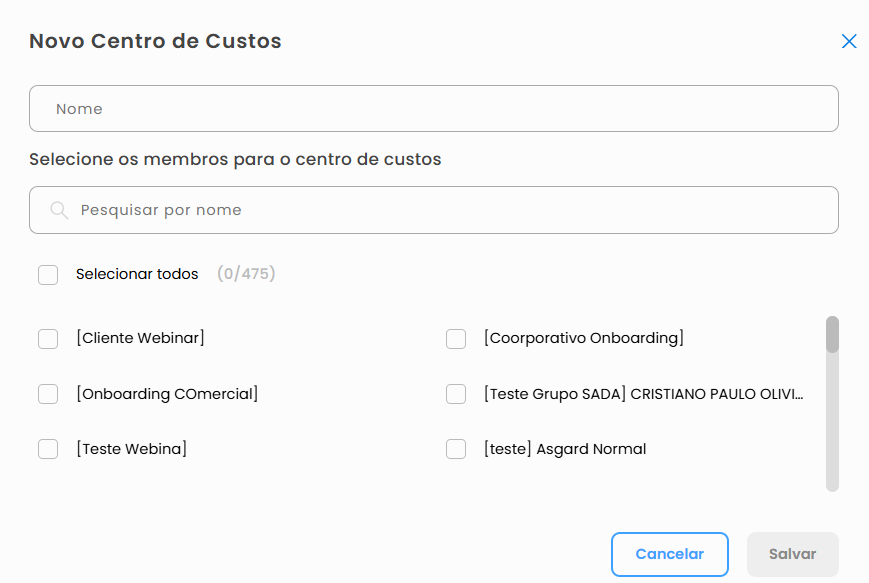Image resolution: width=869 pixels, height=583 pixels.
Task: Click the member list scrollbar thumb
Action: (832, 334)
